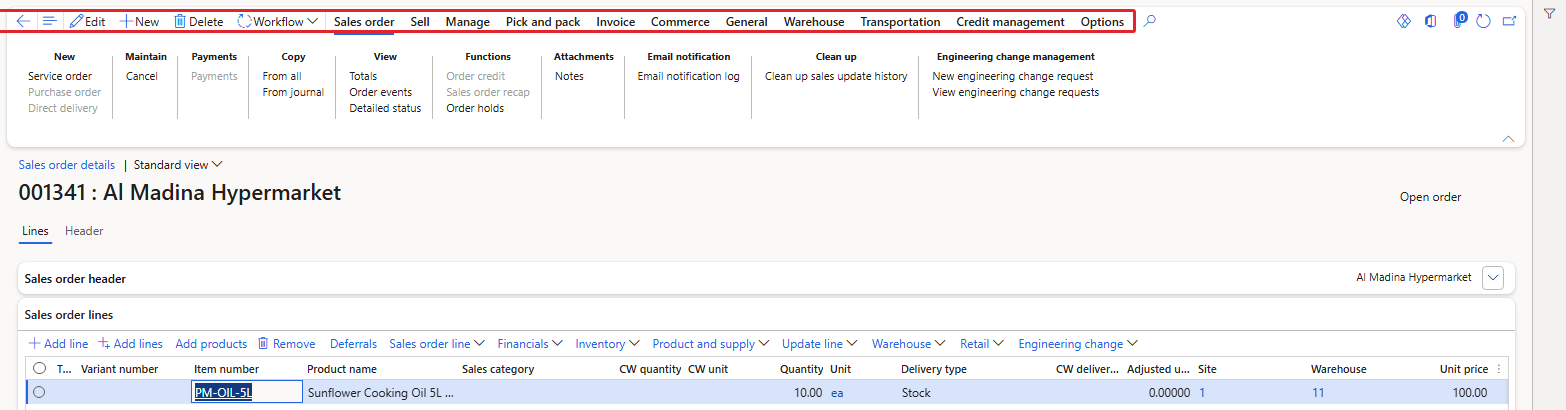Viewport: 1566px width, 410px height.
Task: Expand the Financials menu
Action: 530,344
